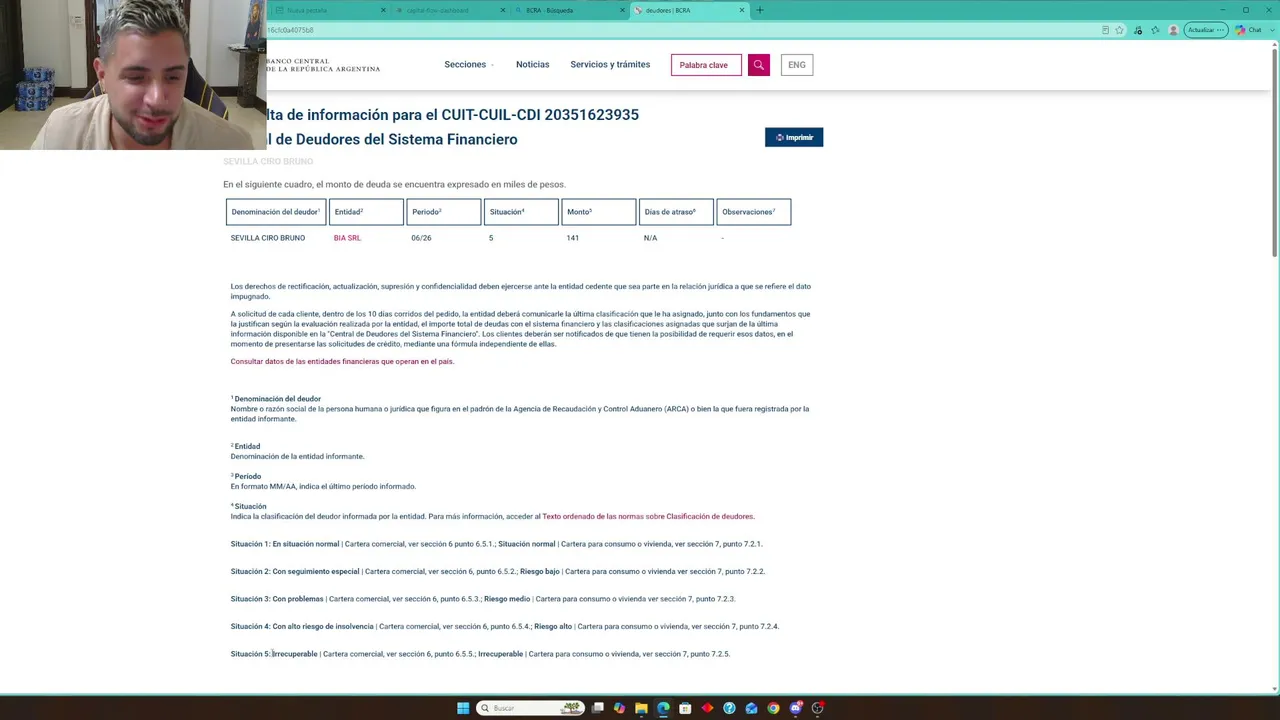
Task: Switch site language with ENG button
Action: coord(797,65)
